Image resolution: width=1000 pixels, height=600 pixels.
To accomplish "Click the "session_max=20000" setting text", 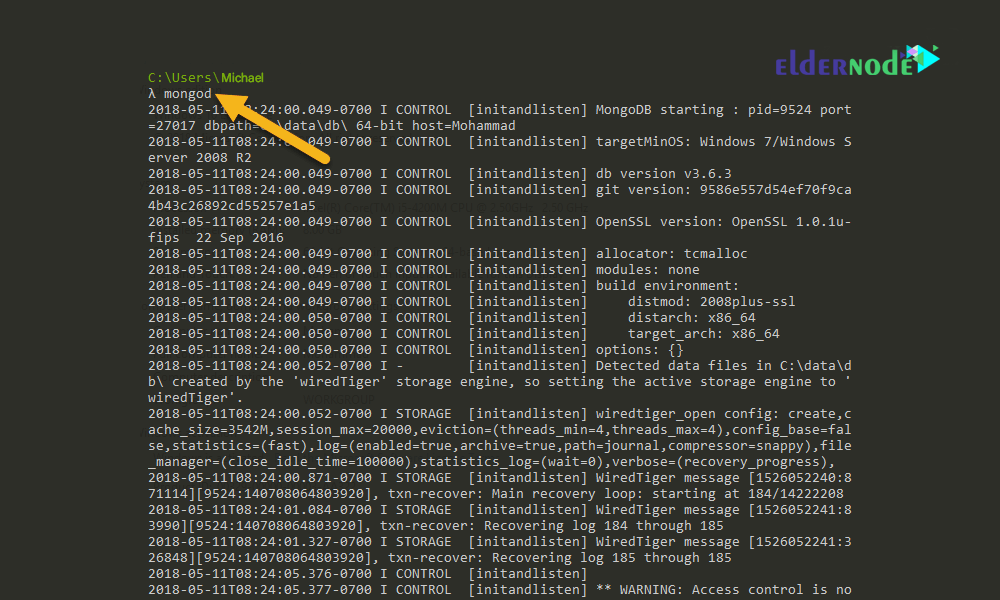I will pyautogui.click(x=344, y=430).
